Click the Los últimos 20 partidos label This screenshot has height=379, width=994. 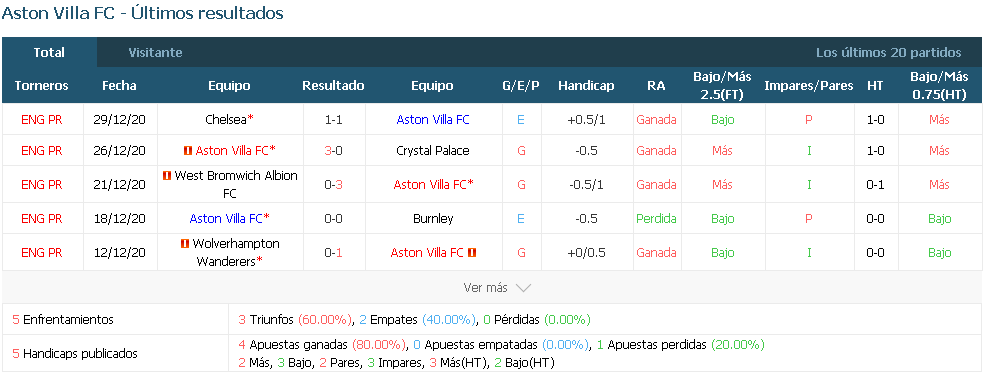[x=889, y=53]
